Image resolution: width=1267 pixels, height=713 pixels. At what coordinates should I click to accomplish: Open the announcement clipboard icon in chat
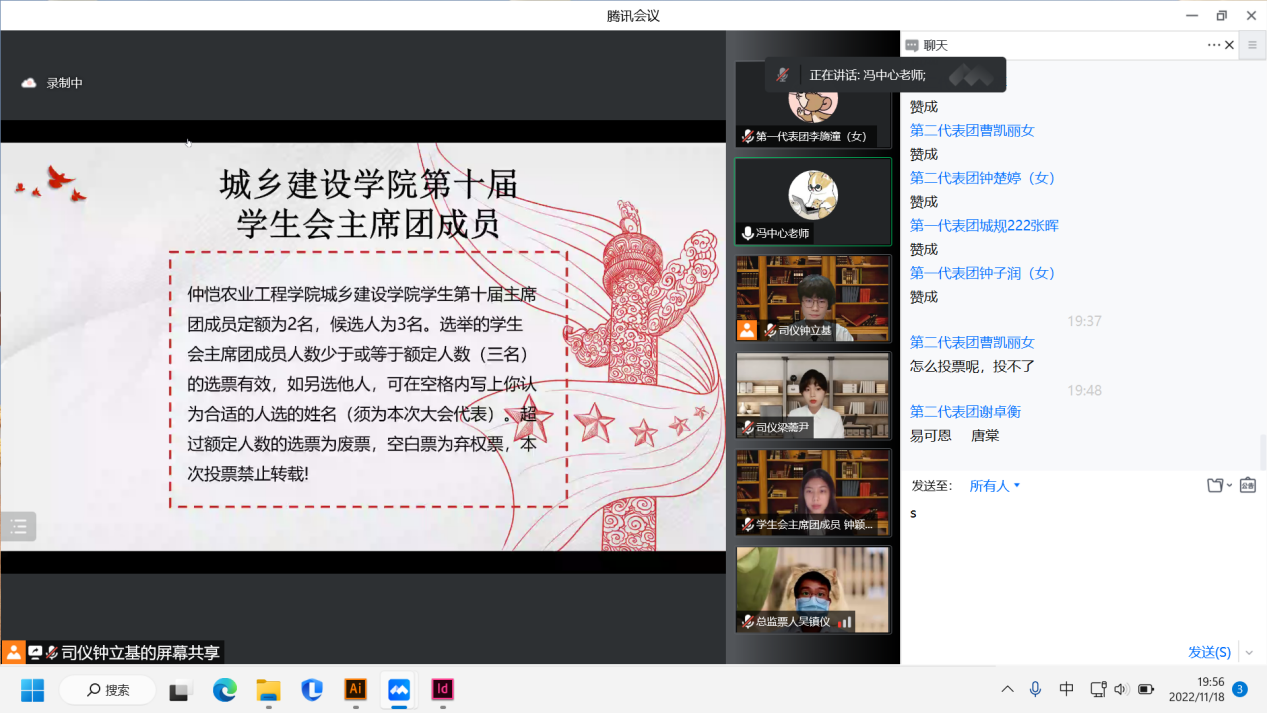(1248, 486)
